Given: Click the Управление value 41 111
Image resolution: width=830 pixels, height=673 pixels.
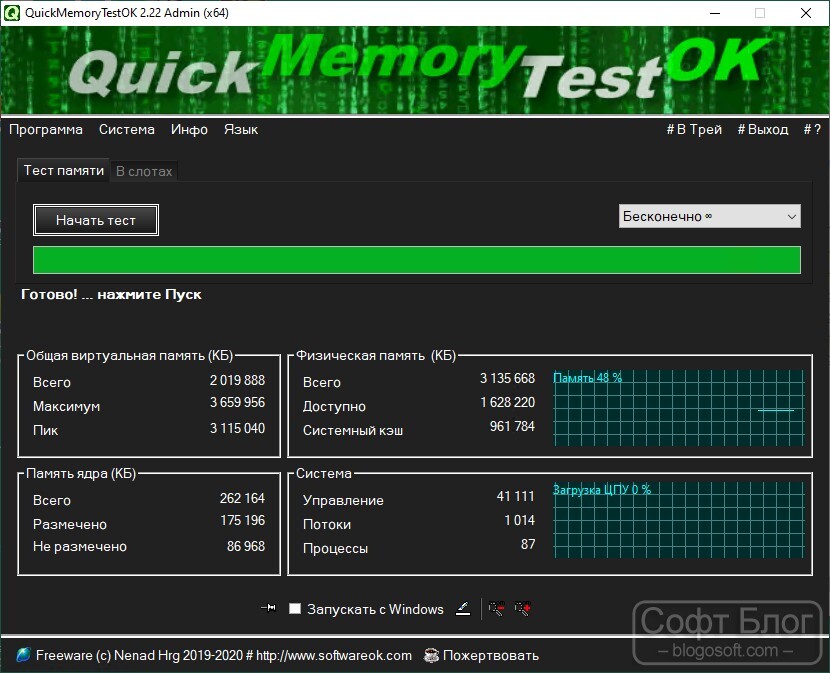Looking at the screenshot, I should [x=516, y=496].
